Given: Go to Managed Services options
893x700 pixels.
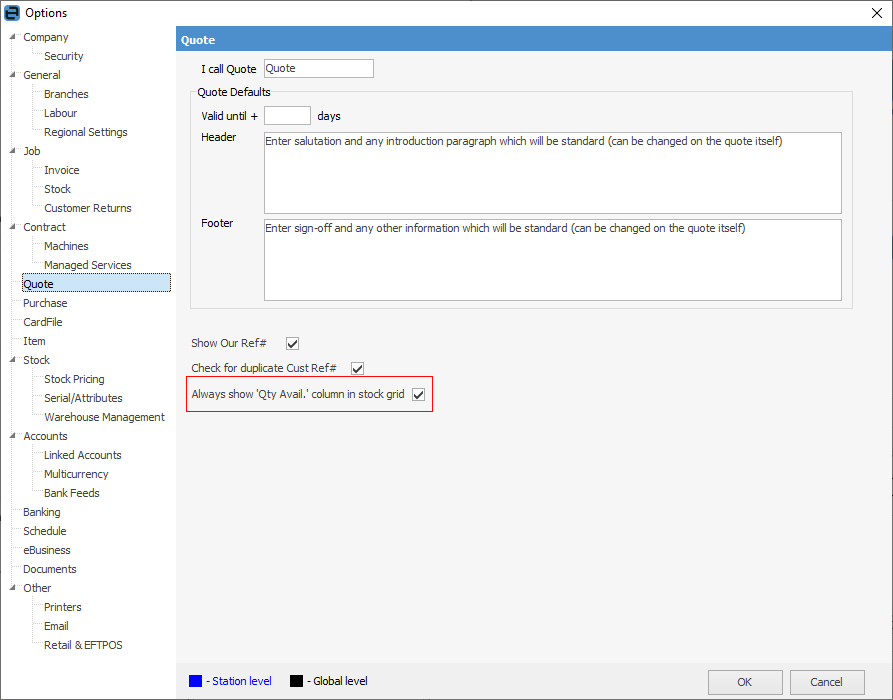Looking at the screenshot, I should (x=87, y=266).
